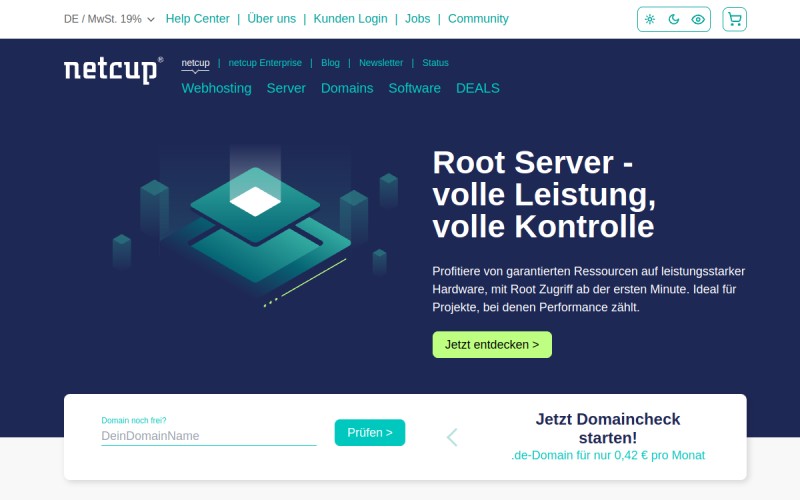Open DEALS menu
800x500 pixels.
click(x=478, y=88)
